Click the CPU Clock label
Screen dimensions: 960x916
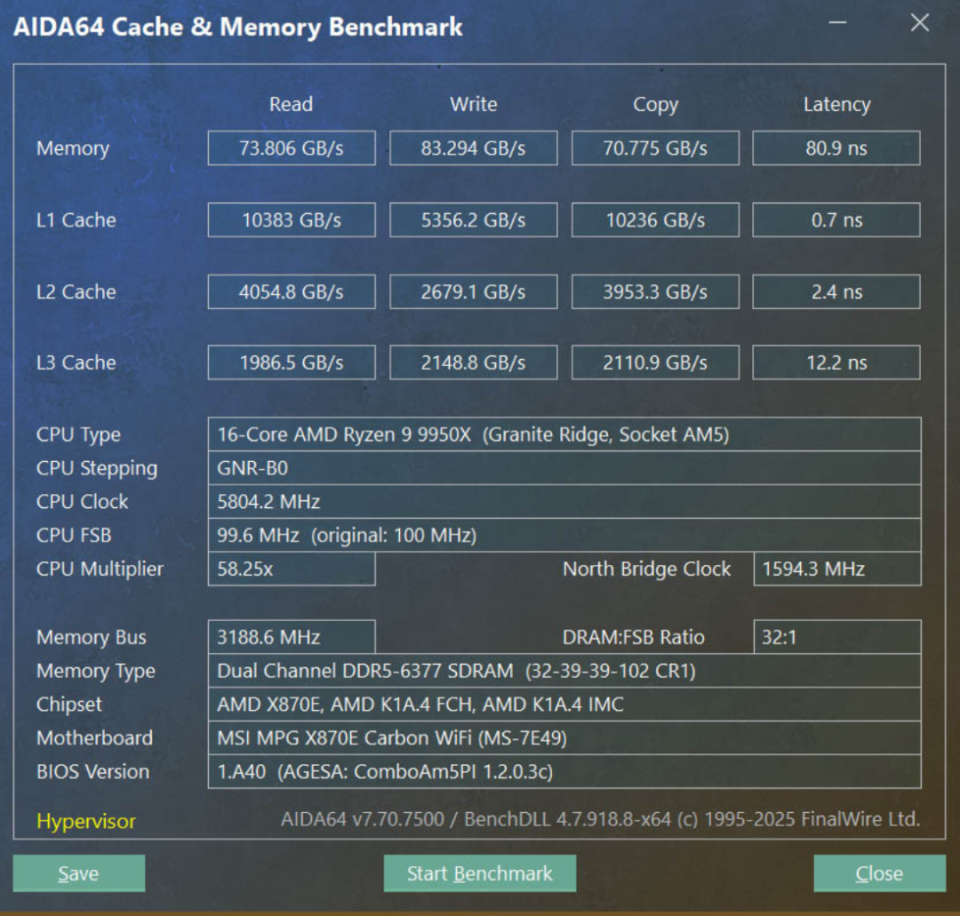click(82, 501)
